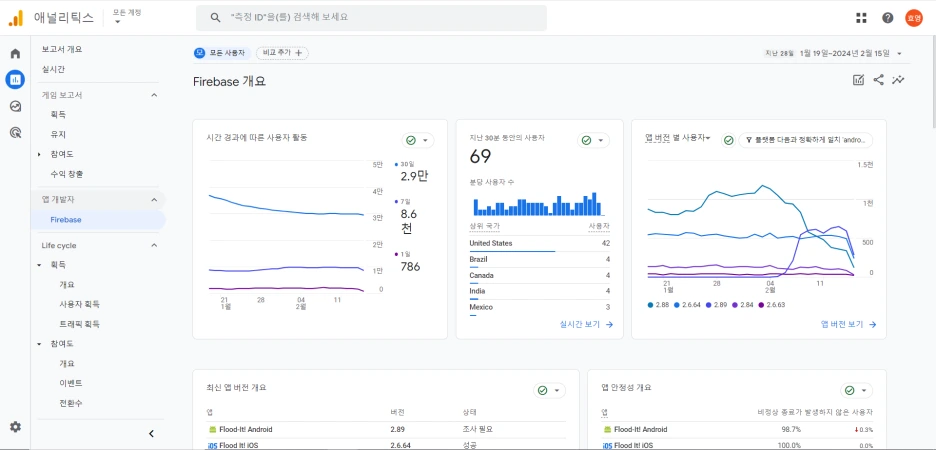Click 비교 추가 button

click(282, 53)
